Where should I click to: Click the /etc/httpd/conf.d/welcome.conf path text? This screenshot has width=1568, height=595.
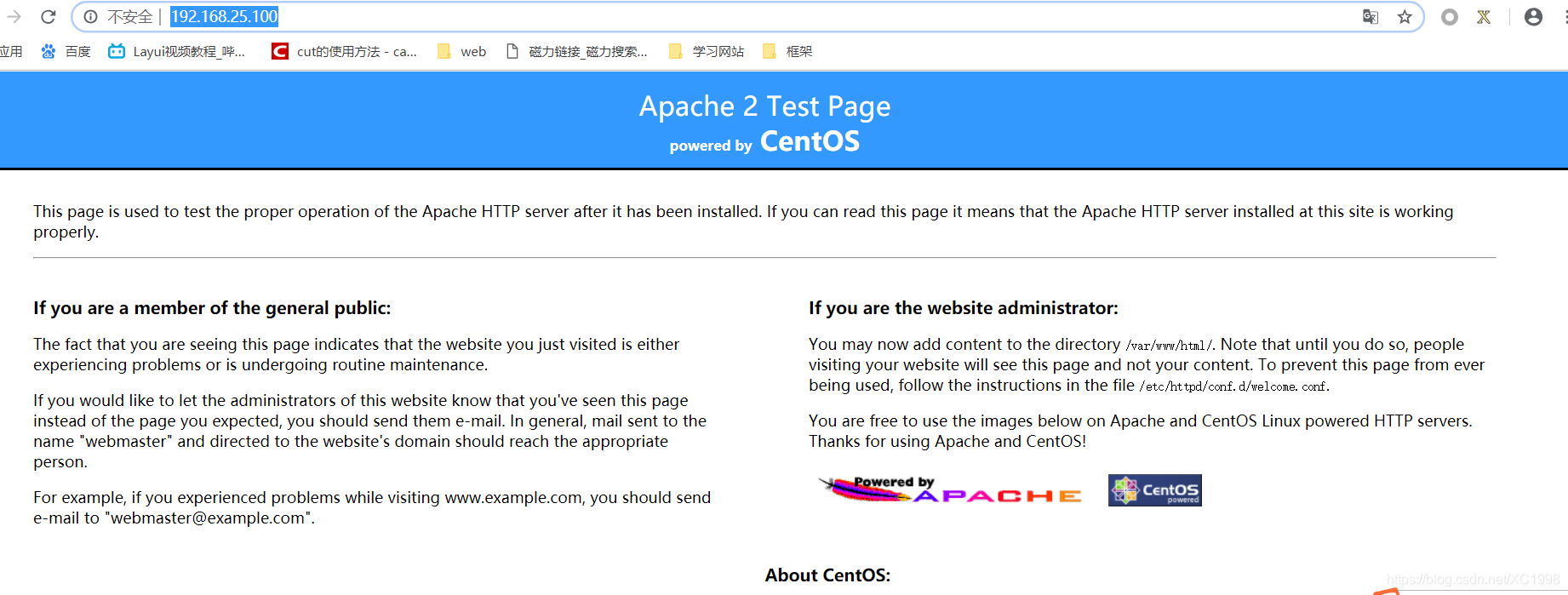[x=1233, y=386]
